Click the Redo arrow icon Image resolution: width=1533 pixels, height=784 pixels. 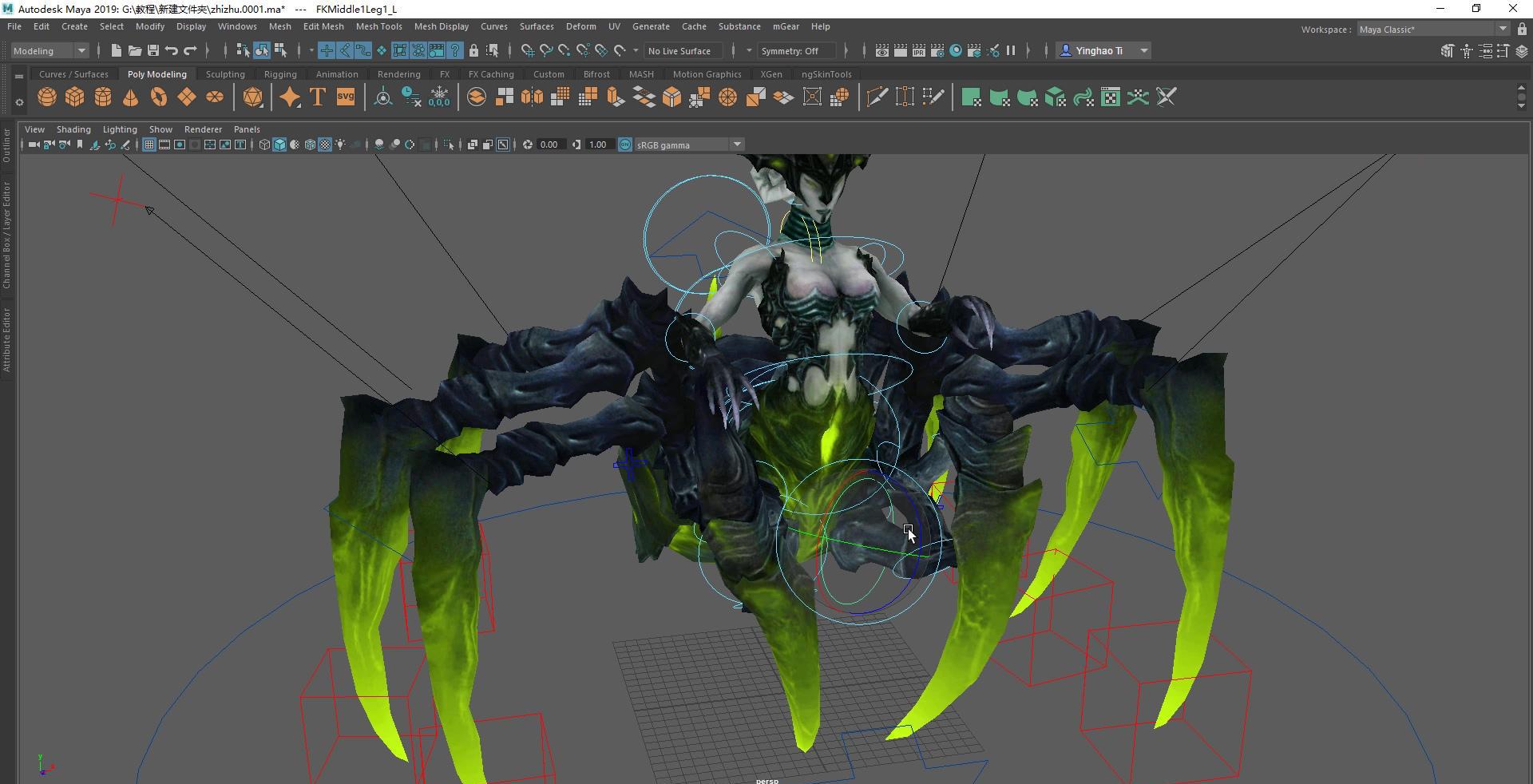190,50
